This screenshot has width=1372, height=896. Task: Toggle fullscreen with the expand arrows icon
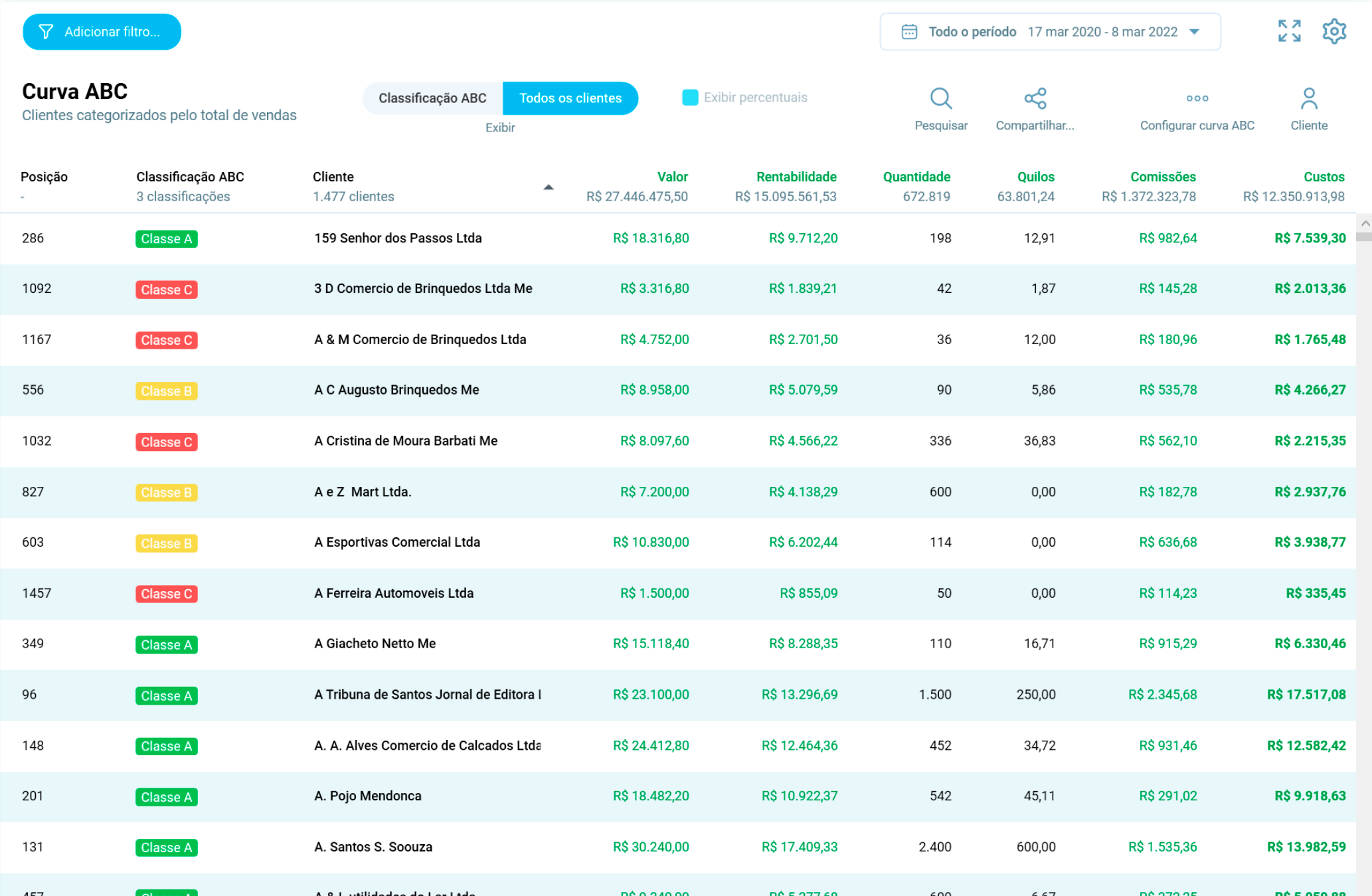(x=1289, y=31)
